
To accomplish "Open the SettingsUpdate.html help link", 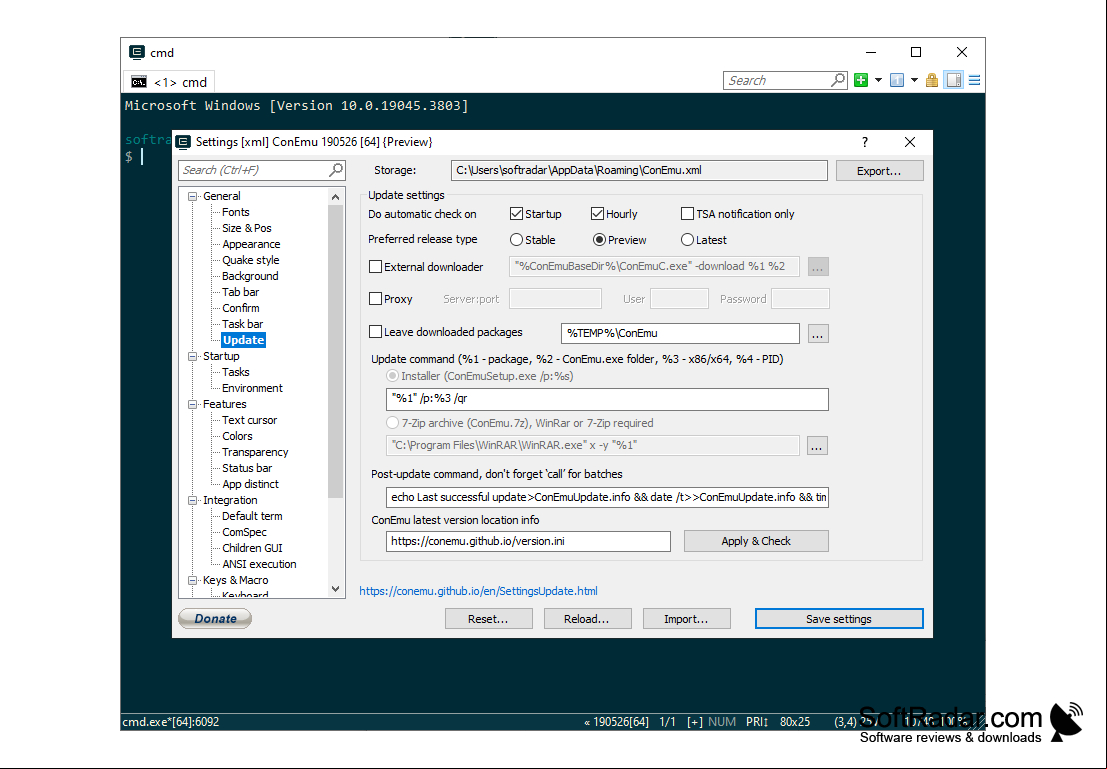I will (479, 591).
